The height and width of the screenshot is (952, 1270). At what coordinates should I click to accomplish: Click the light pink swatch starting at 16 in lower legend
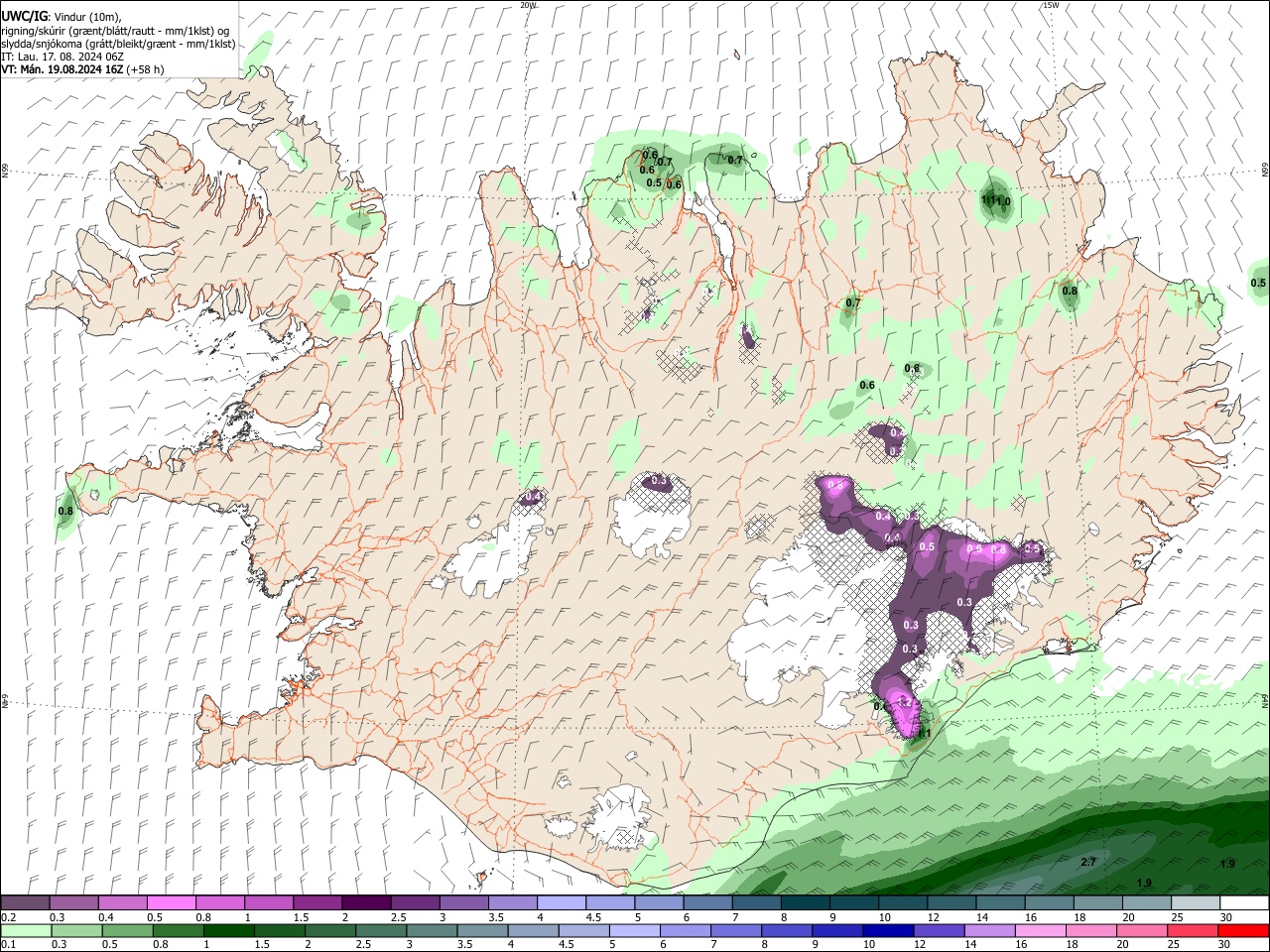(x=1040, y=930)
